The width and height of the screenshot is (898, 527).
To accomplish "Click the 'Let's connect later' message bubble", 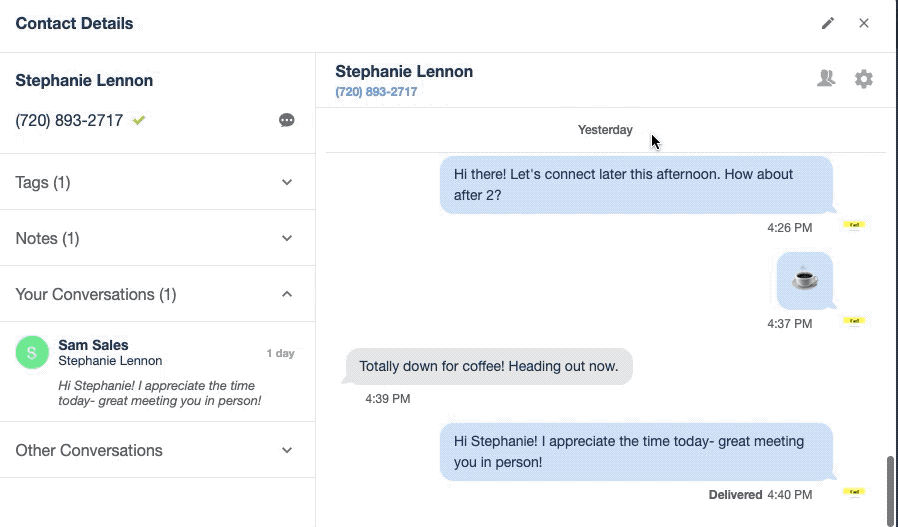I will coord(636,185).
